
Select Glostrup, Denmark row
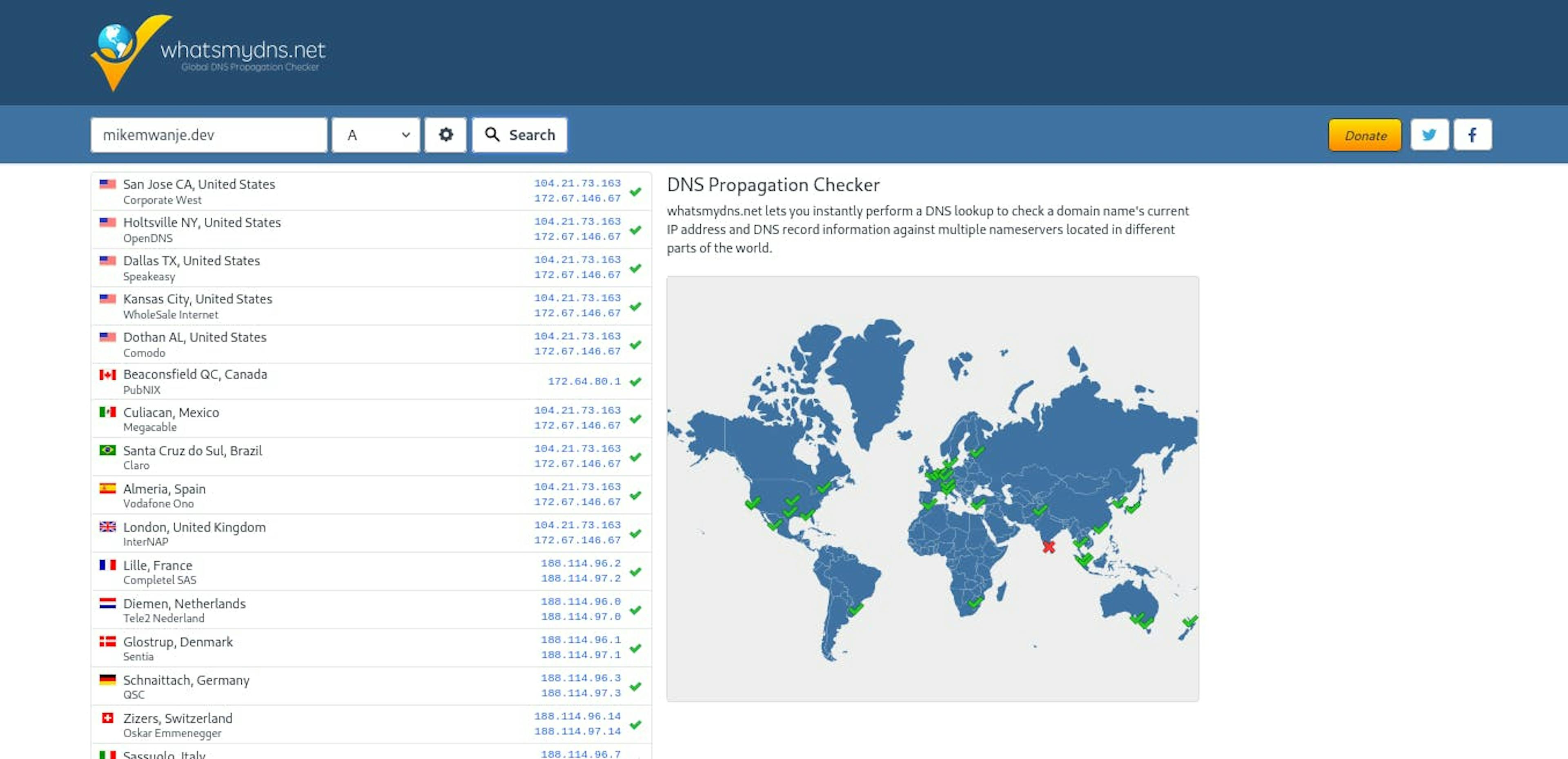pos(371,648)
